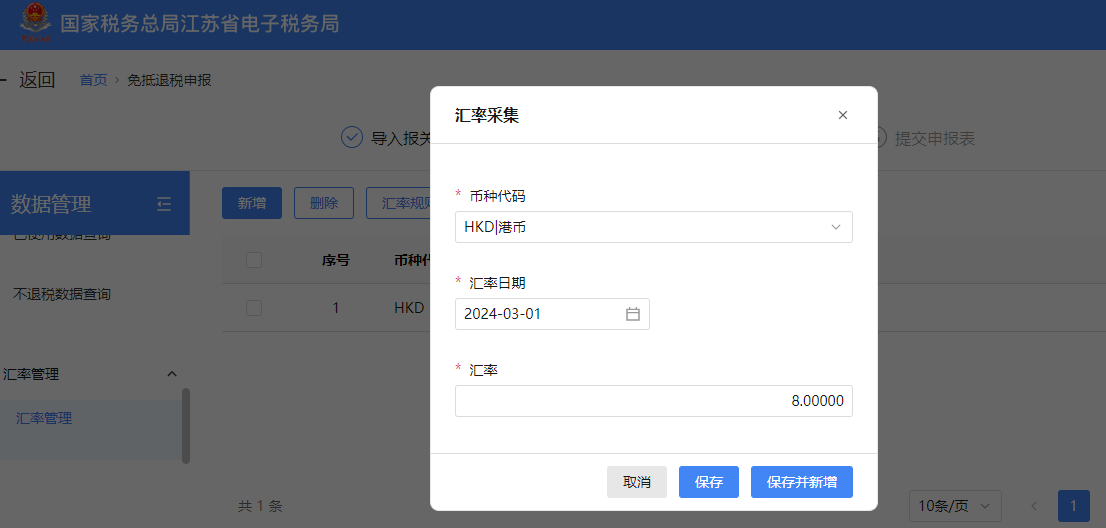The image size is (1106, 528).
Task: Close the 汇率采集 dialog with X icon
Action: click(x=842, y=115)
